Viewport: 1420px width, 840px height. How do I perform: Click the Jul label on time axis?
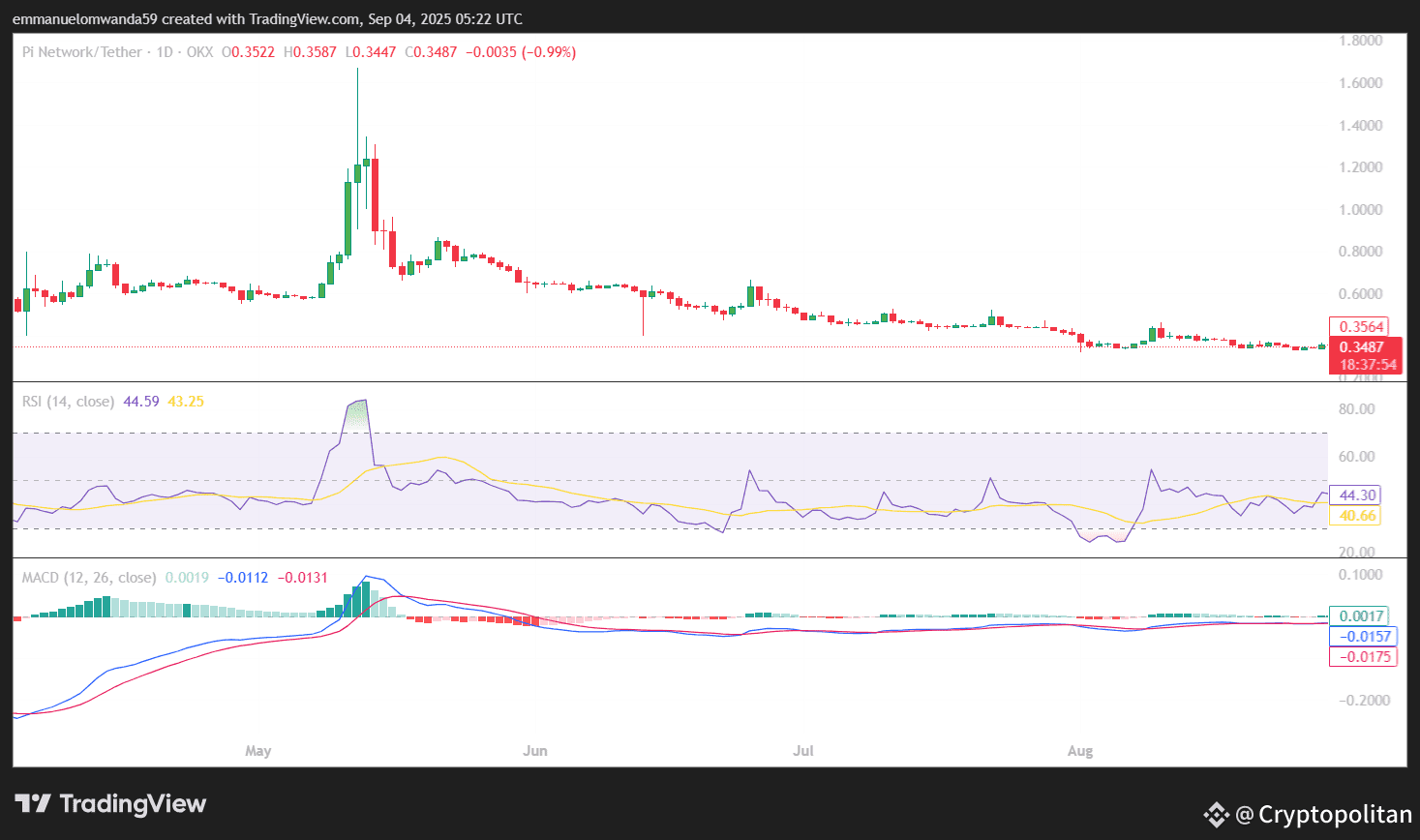click(803, 751)
